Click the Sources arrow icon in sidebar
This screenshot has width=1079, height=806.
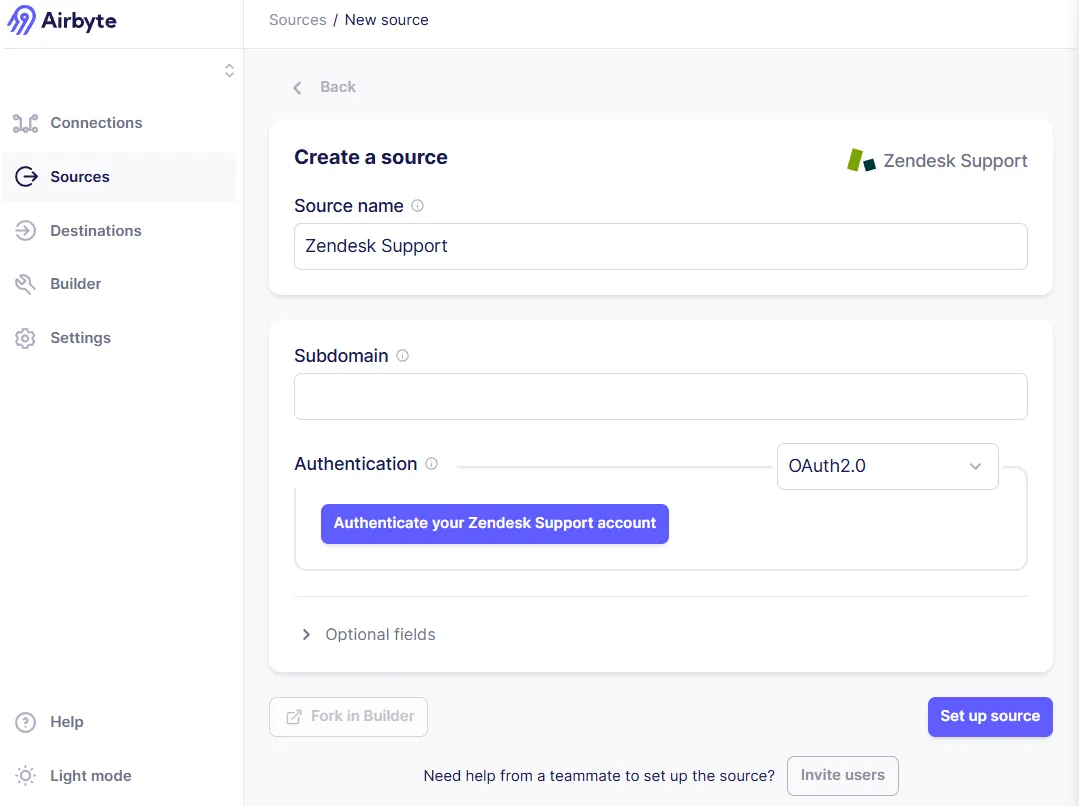point(26,177)
